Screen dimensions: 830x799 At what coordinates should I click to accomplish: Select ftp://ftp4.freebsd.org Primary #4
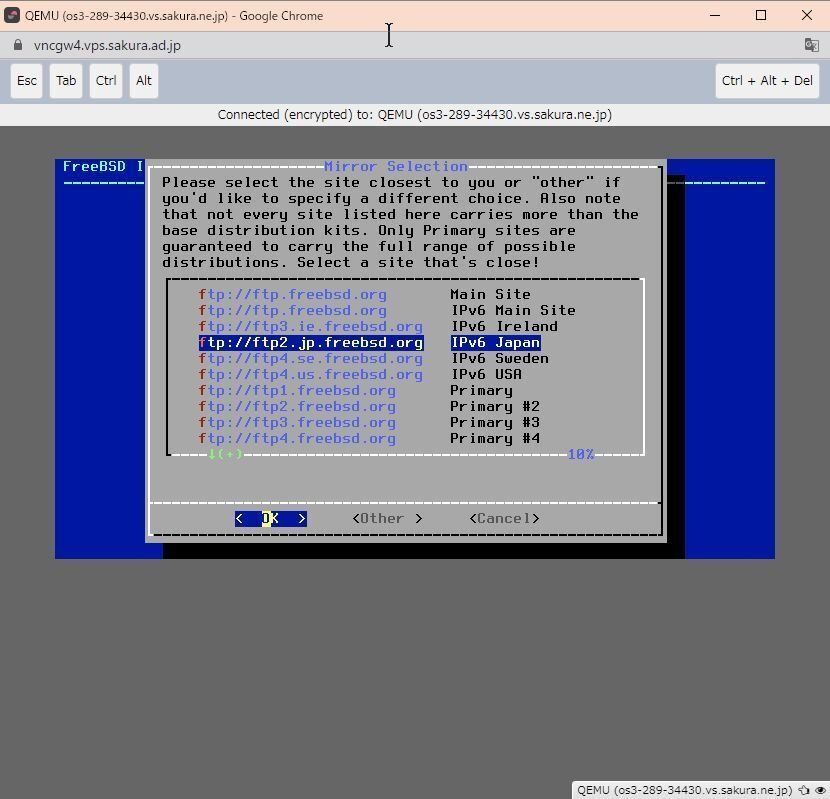[x=369, y=438]
